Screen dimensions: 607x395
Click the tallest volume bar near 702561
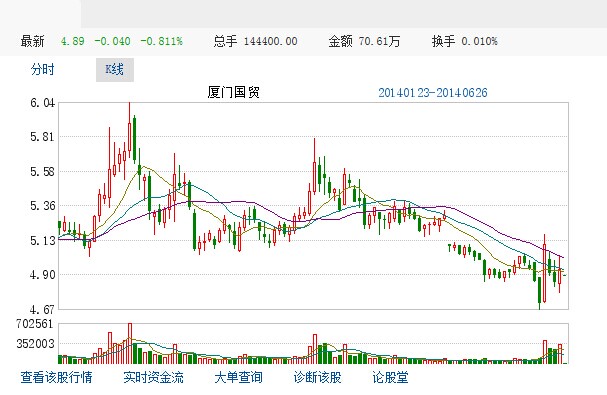pos(130,343)
